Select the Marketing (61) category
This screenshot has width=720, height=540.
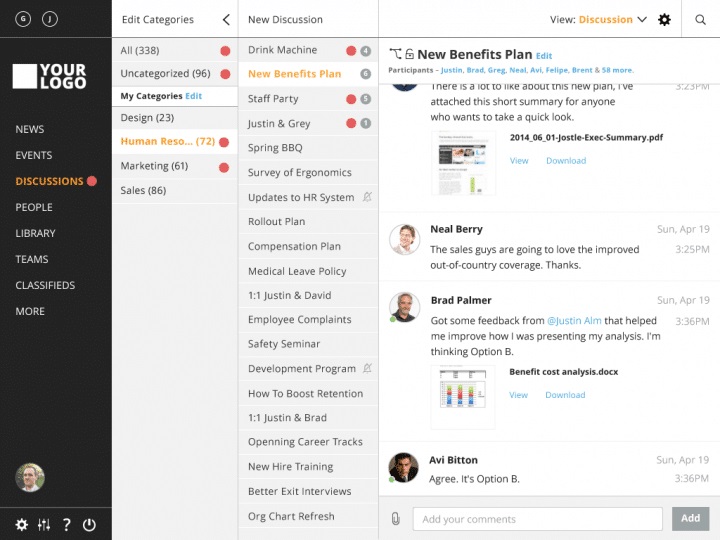point(175,166)
